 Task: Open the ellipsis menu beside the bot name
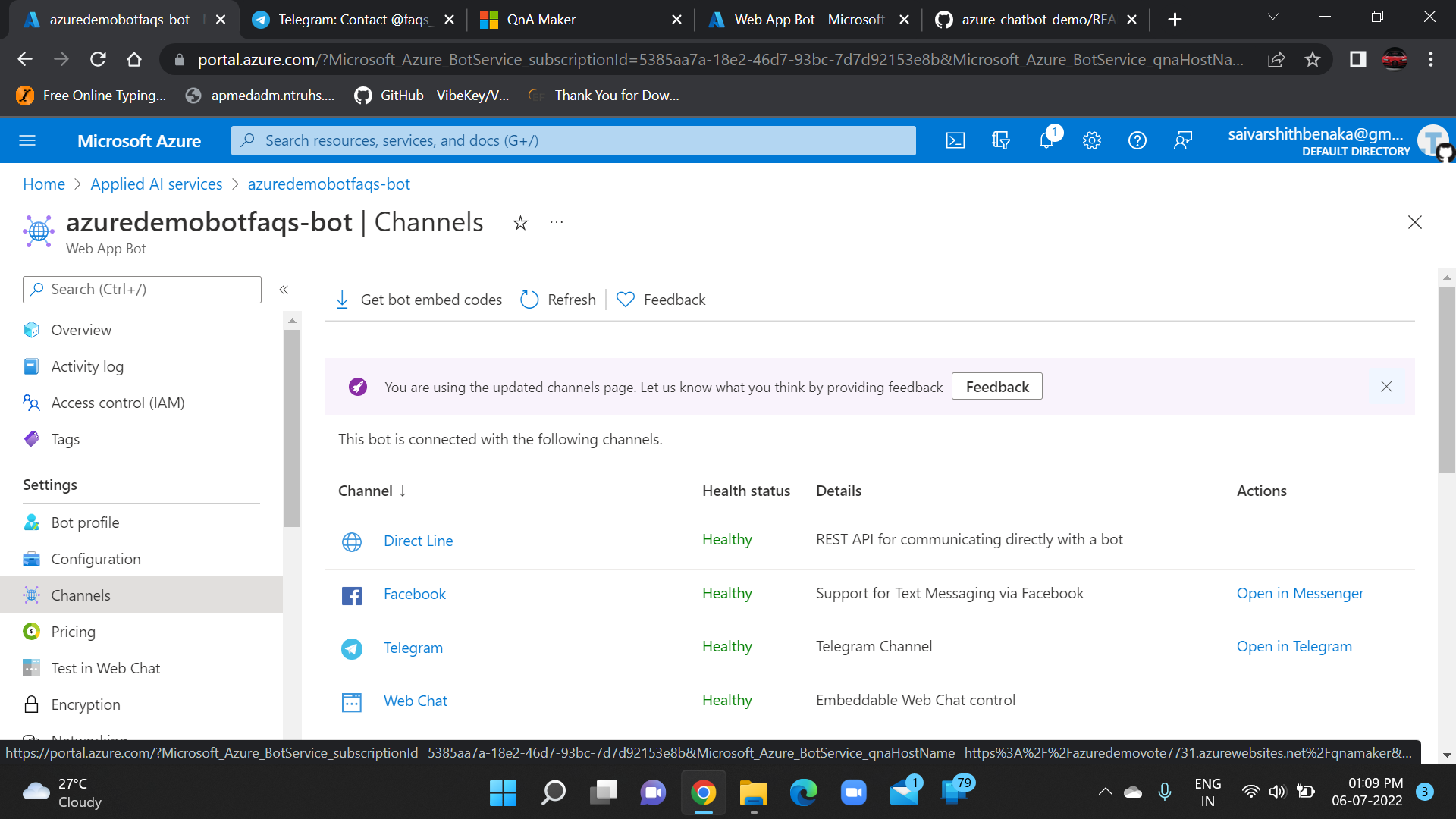pos(557,221)
